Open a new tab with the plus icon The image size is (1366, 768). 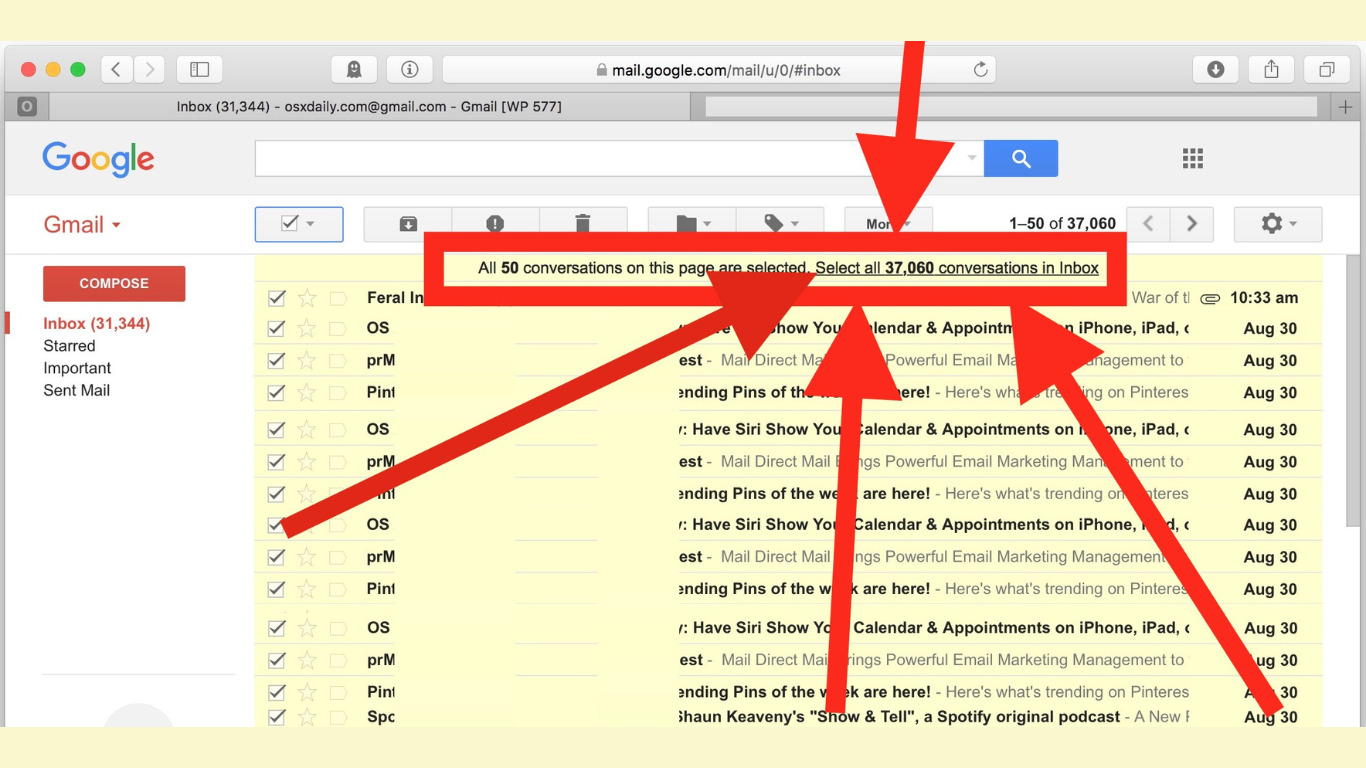[x=1346, y=107]
